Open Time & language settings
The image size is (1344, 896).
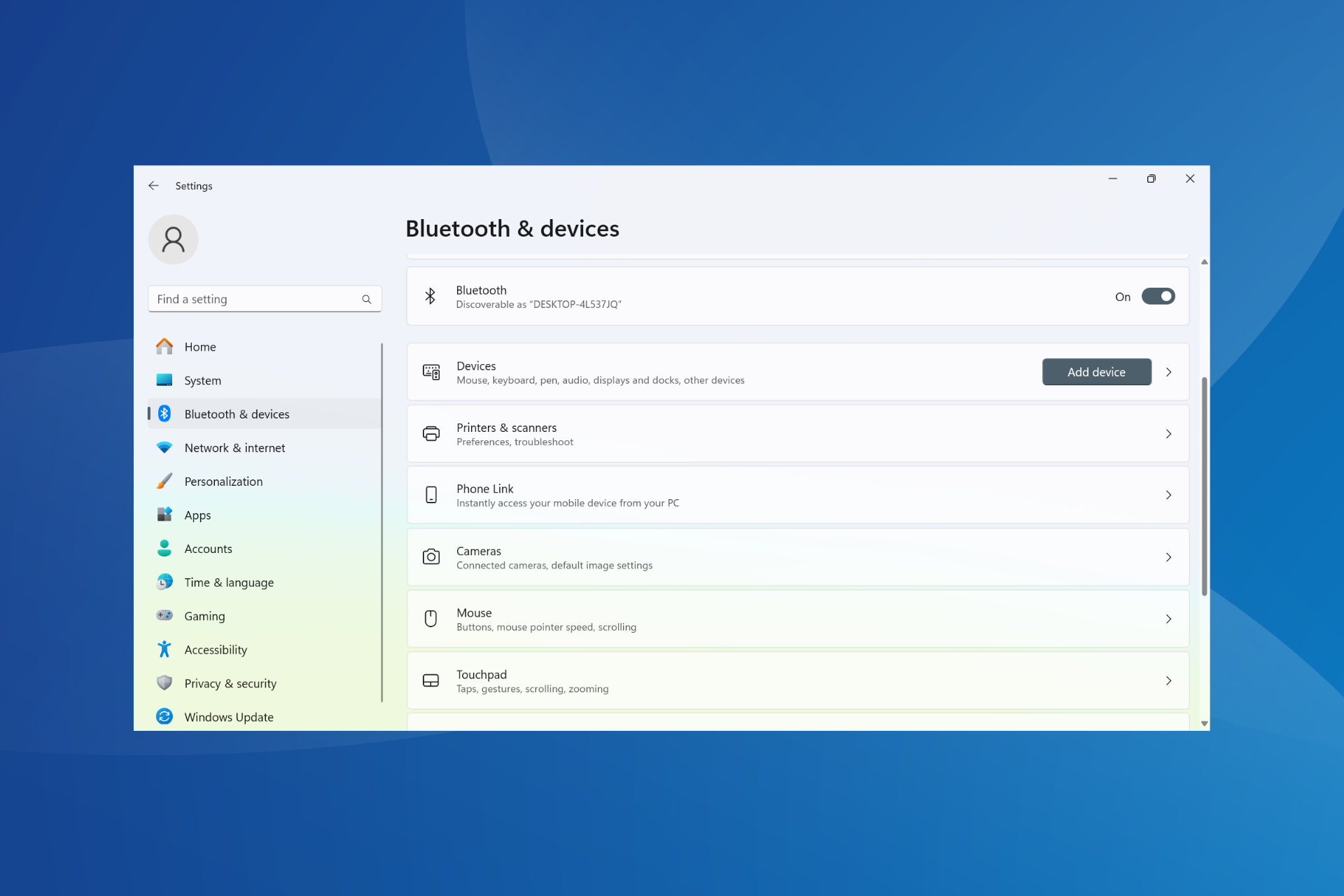tap(265, 582)
